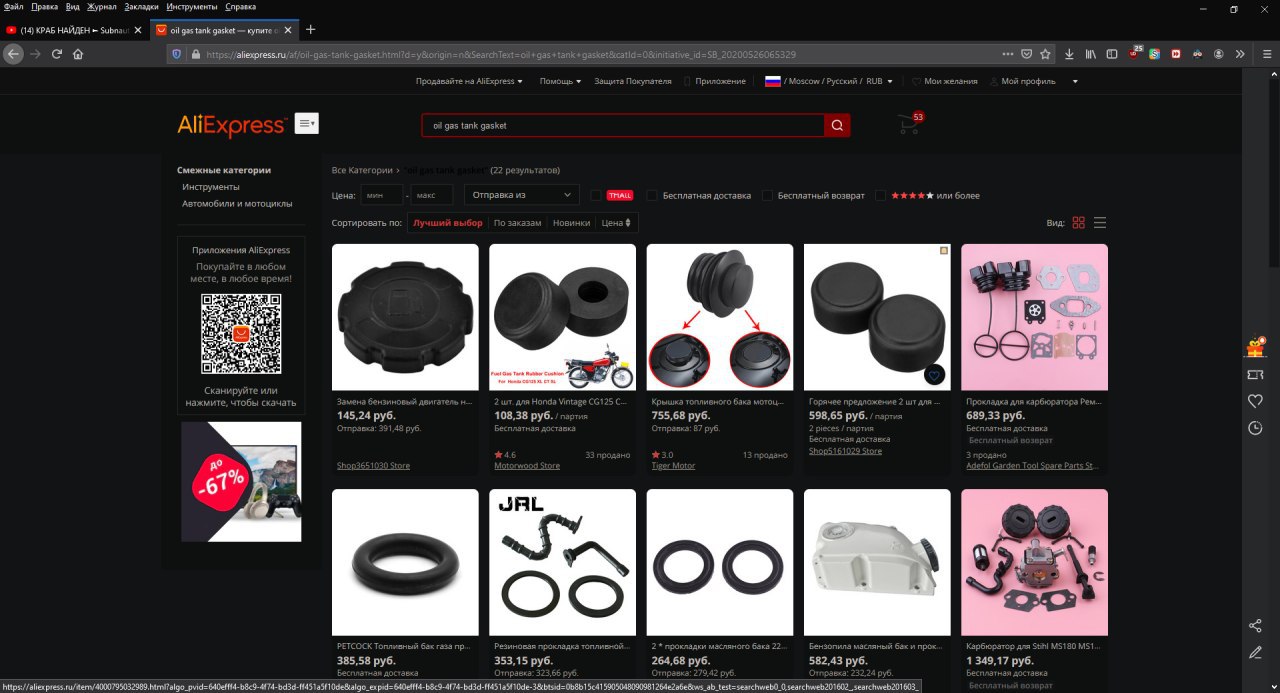The width and height of the screenshot is (1280, 693).
Task: Switch to the КРАБ НАЙДЕН YouTube tab
Action: coord(73,30)
